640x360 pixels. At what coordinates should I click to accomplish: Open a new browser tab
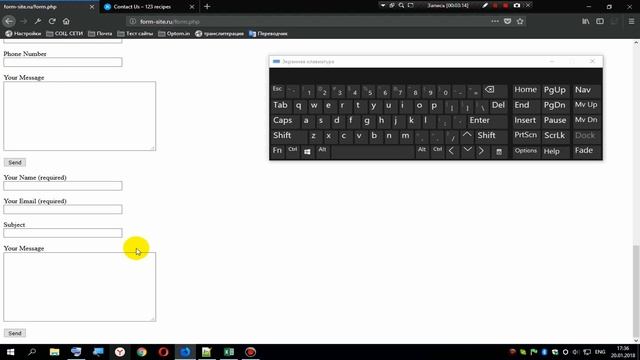click(207, 7)
